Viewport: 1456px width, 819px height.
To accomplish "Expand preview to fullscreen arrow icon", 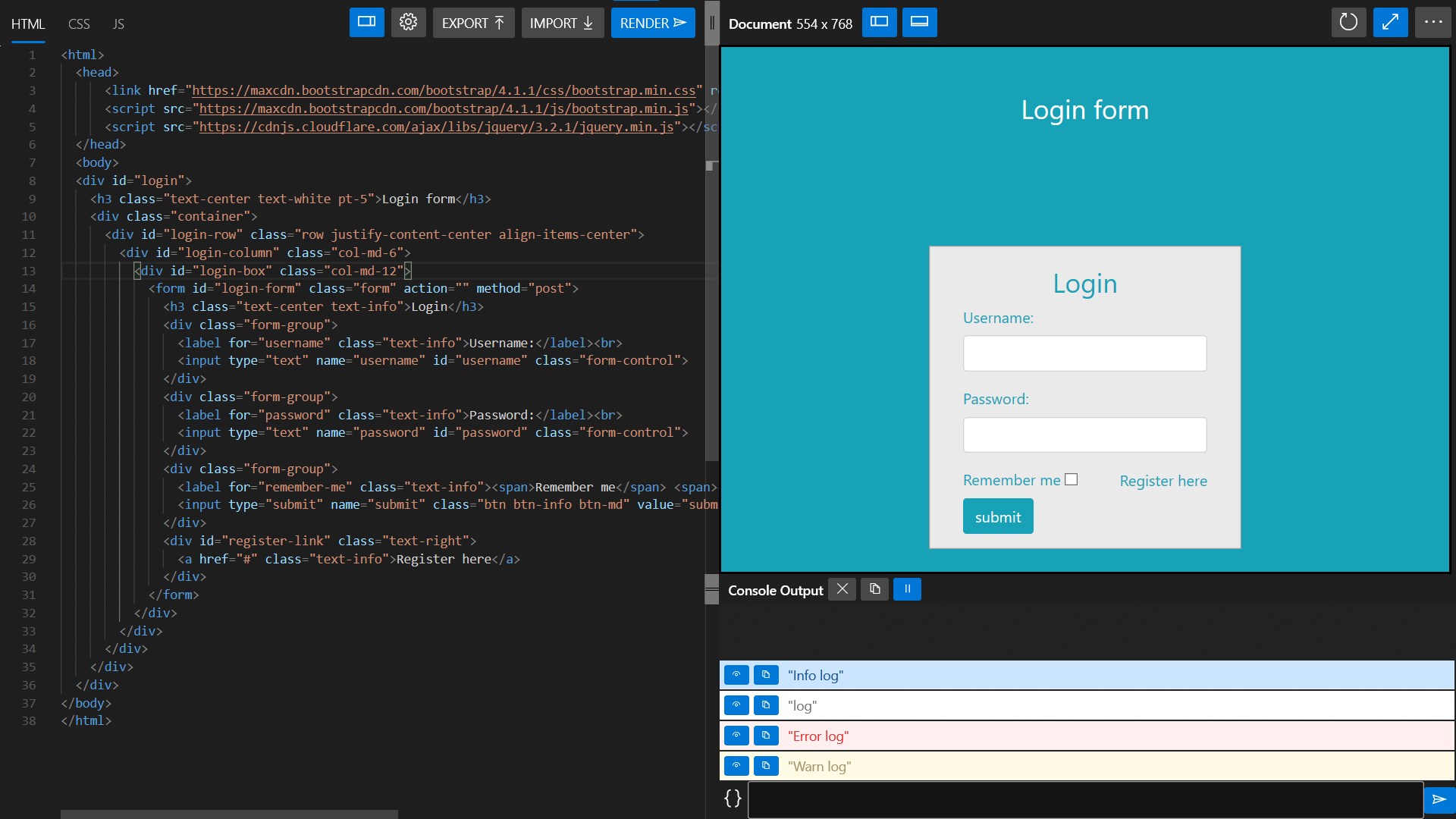I will point(1390,23).
